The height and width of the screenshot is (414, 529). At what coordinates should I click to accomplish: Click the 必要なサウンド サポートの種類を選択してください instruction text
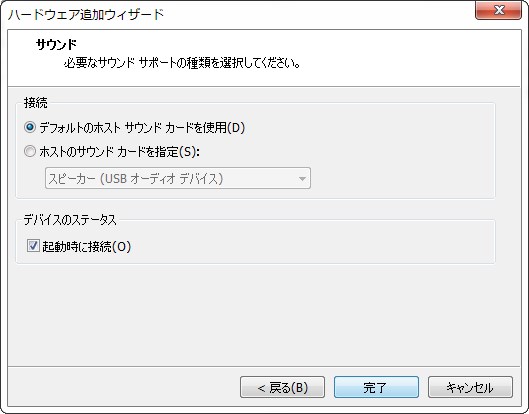(x=182, y=63)
